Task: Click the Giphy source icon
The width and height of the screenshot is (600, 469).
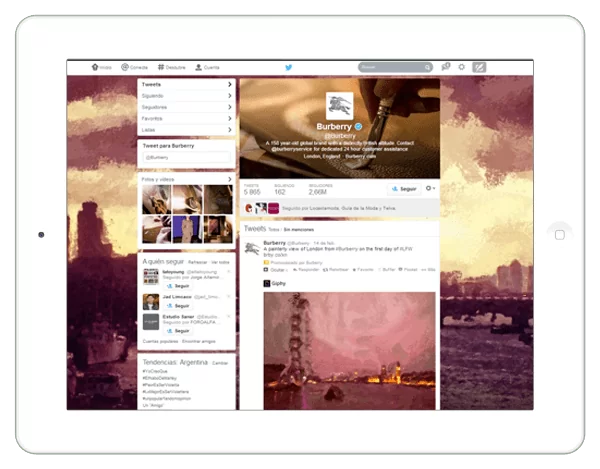Action: (x=267, y=283)
